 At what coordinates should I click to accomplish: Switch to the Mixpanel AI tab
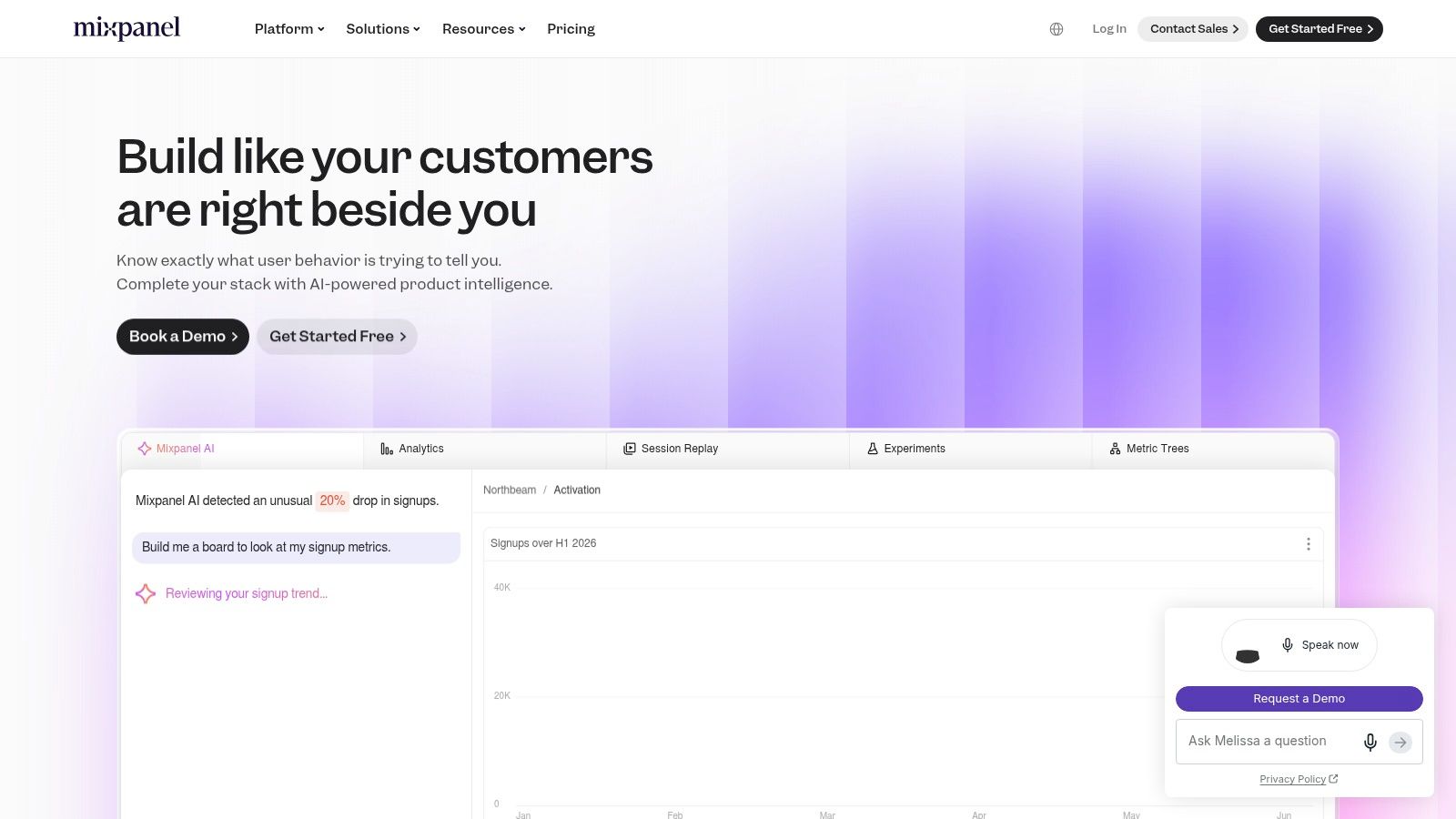pos(242,449)
